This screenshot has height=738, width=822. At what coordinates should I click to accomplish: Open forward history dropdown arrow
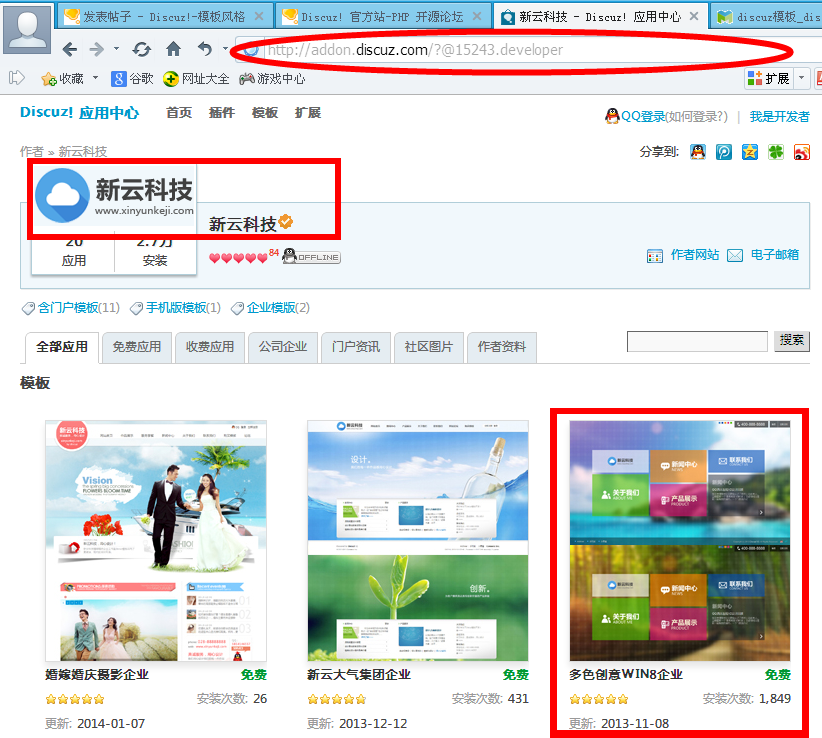tap(116, 49)
